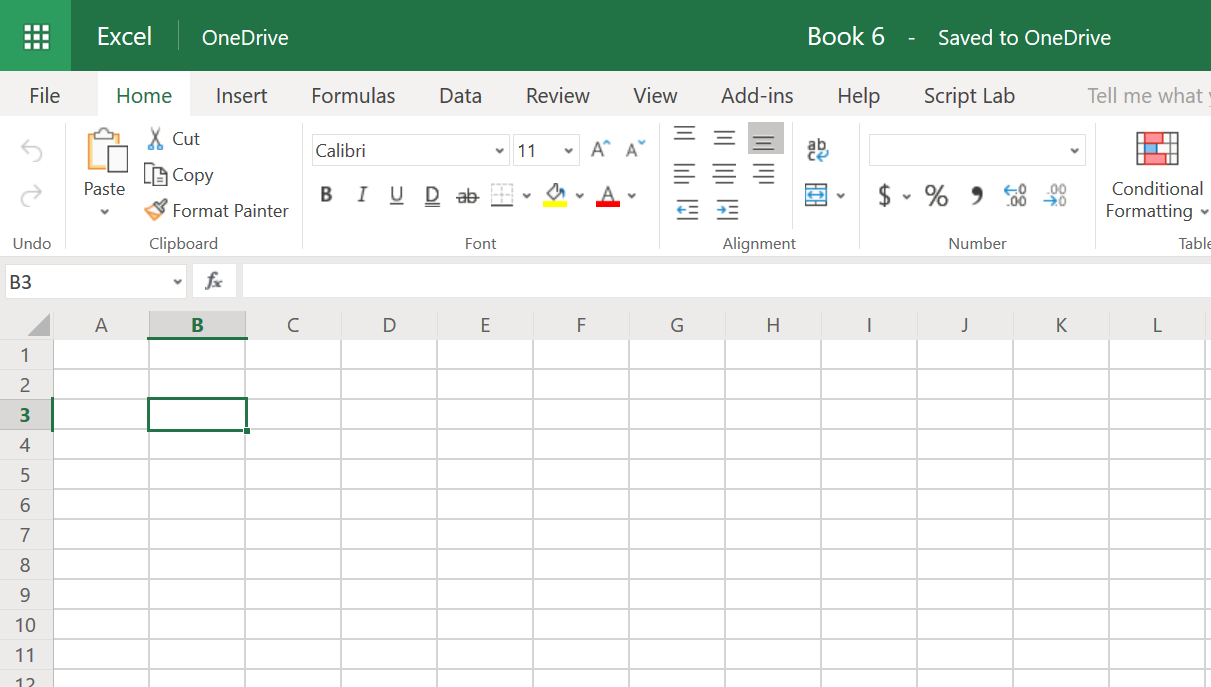Toggle strikethrough formatting

pyautogui.click(x=467, y=196)
